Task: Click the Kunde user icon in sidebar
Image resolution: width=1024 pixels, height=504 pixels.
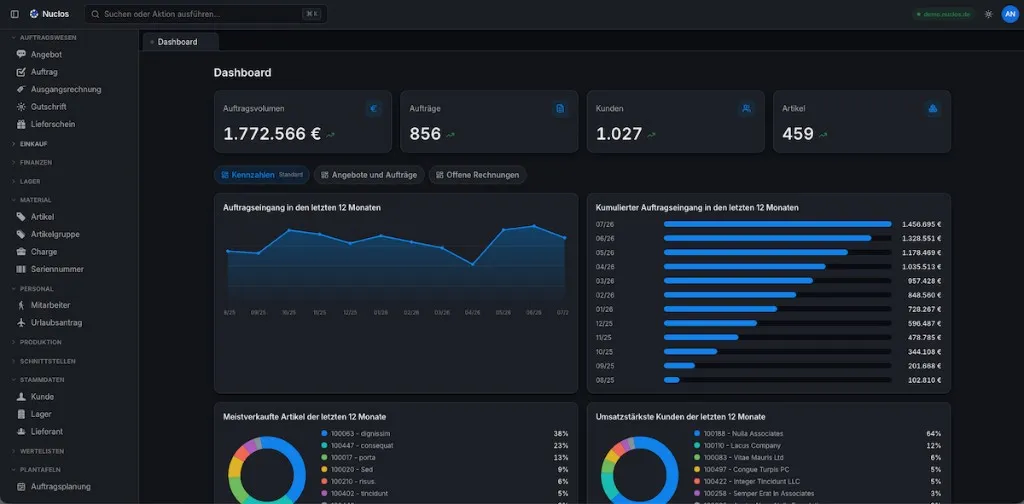Action: point(21,397)
